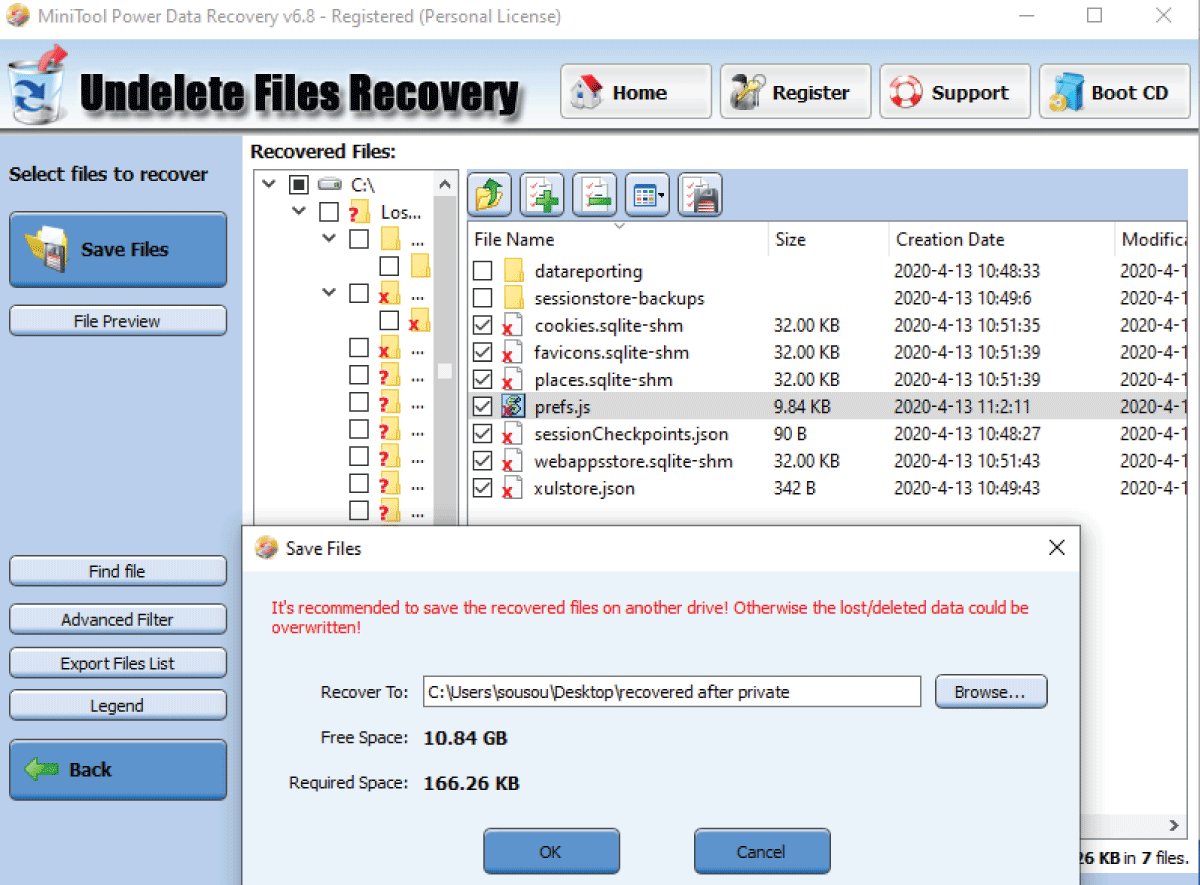Select the places.sqlite-shm file name

(604, 380)
